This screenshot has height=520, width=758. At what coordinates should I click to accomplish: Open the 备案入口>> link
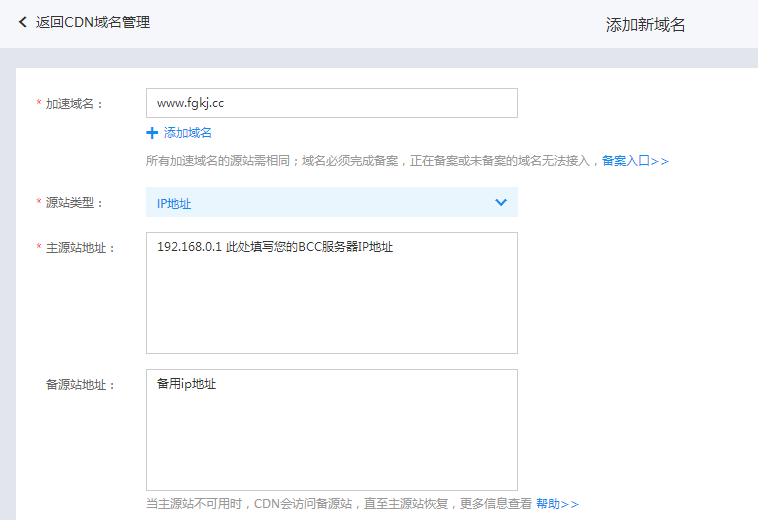click(635, 161)
